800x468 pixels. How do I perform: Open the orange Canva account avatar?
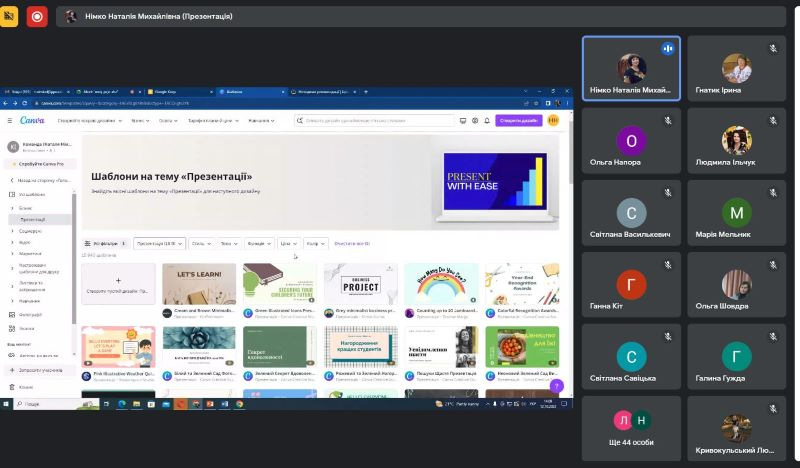coord(553,120)
